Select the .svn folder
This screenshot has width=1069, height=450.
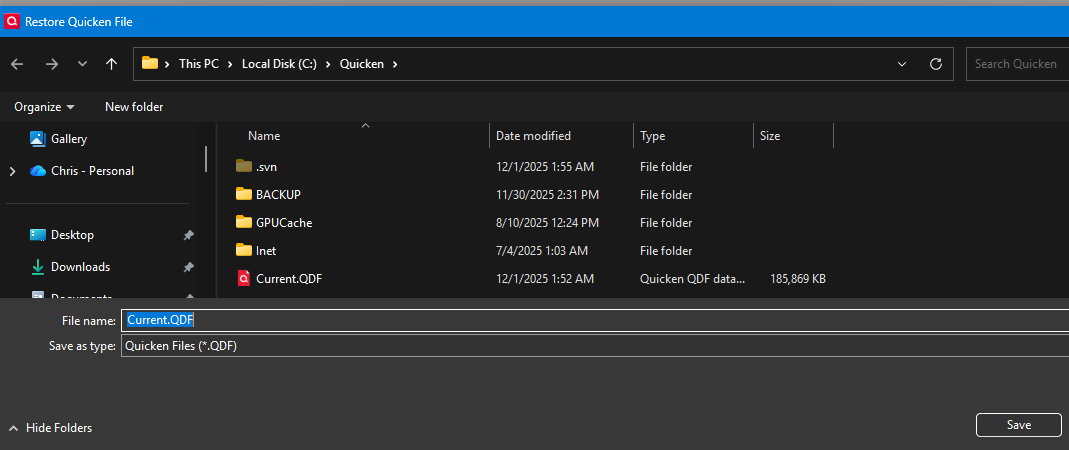coord(266,166)
